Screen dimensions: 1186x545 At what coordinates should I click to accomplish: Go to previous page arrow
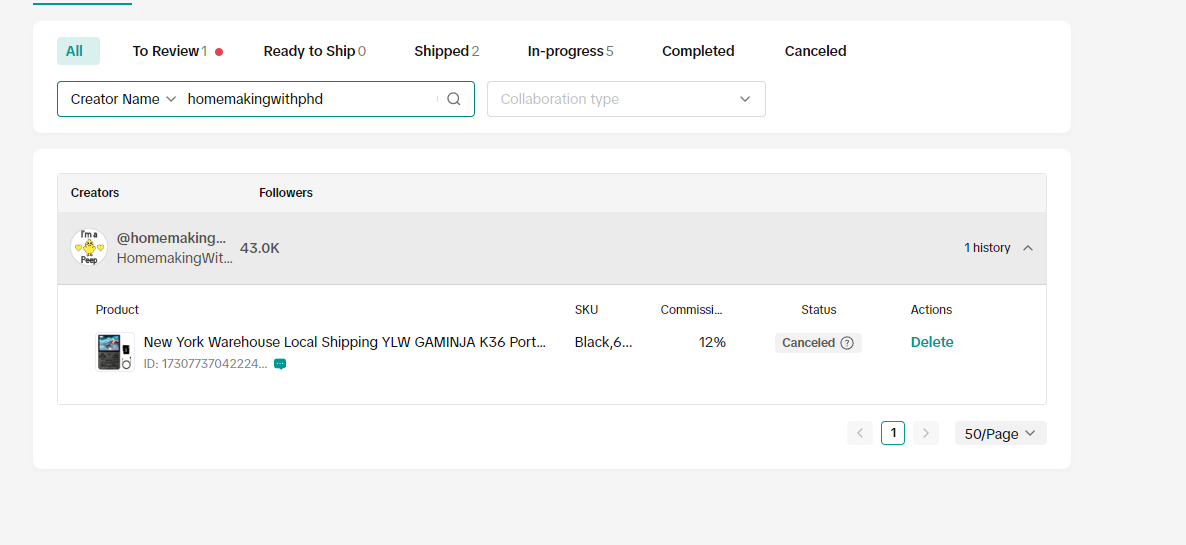click(860, 433)
